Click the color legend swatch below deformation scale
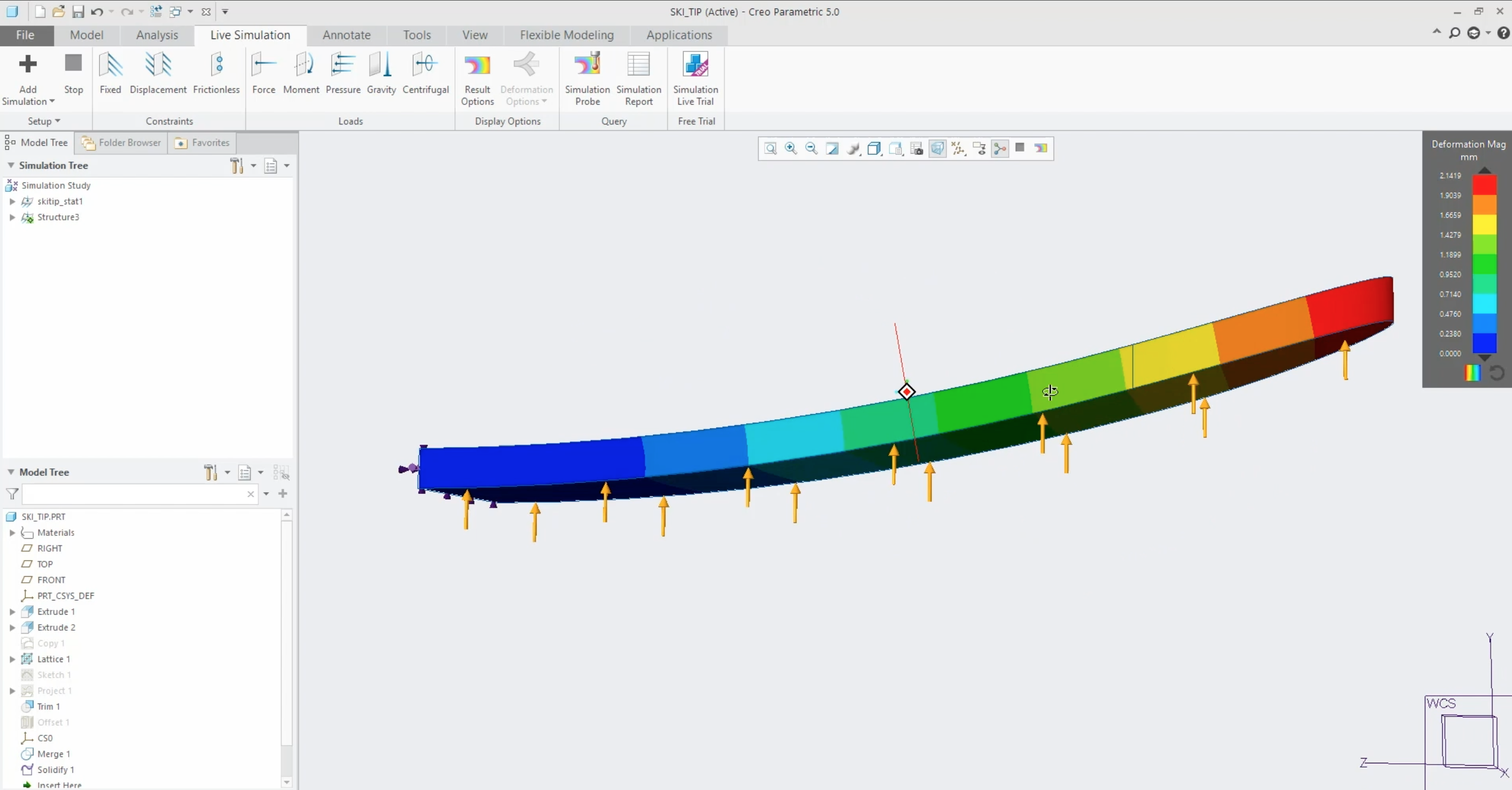The width and height of the screenshot is (1512, 790). coord(1473,373)
